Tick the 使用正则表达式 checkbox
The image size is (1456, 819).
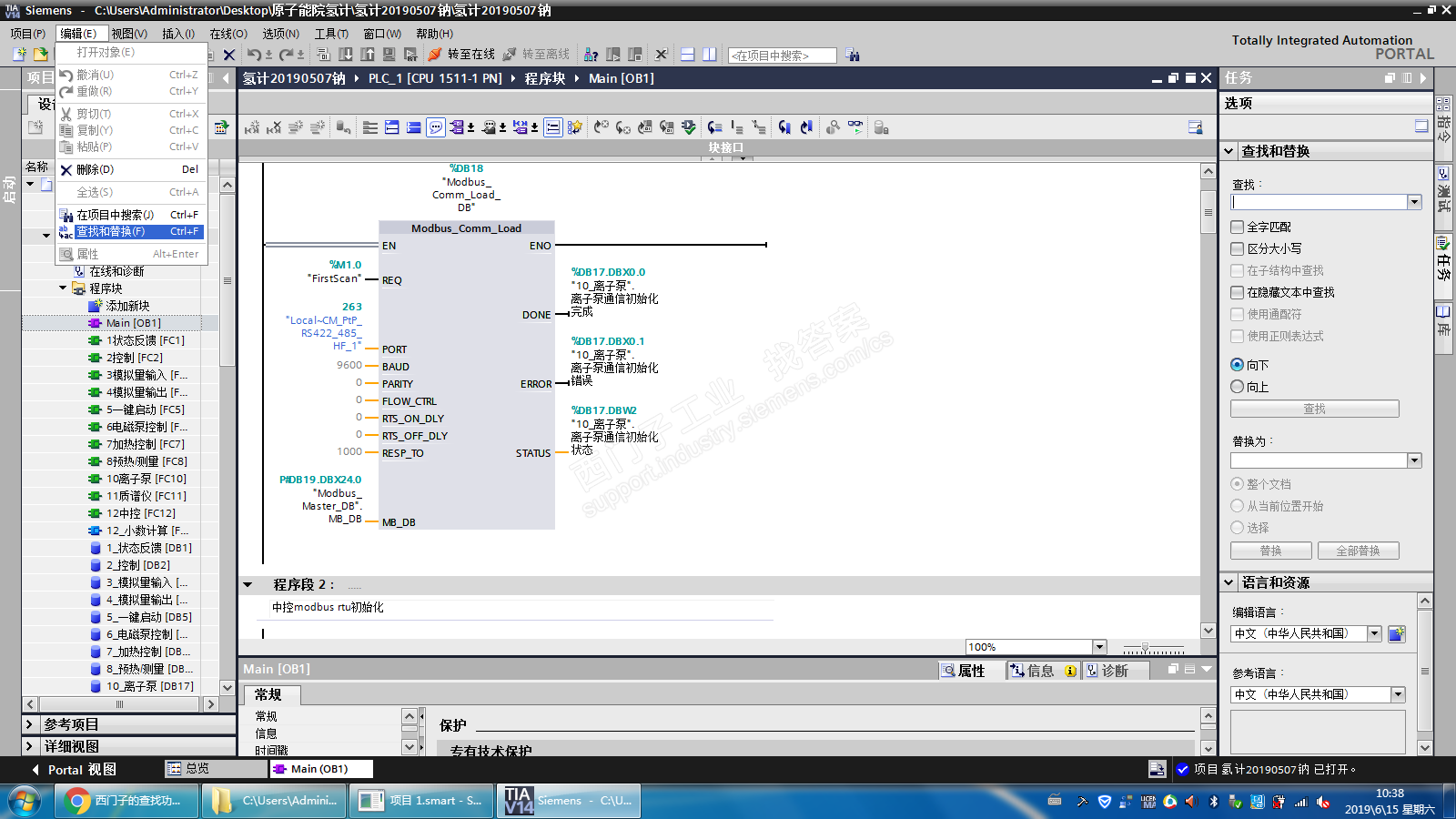pos(1237,336)
